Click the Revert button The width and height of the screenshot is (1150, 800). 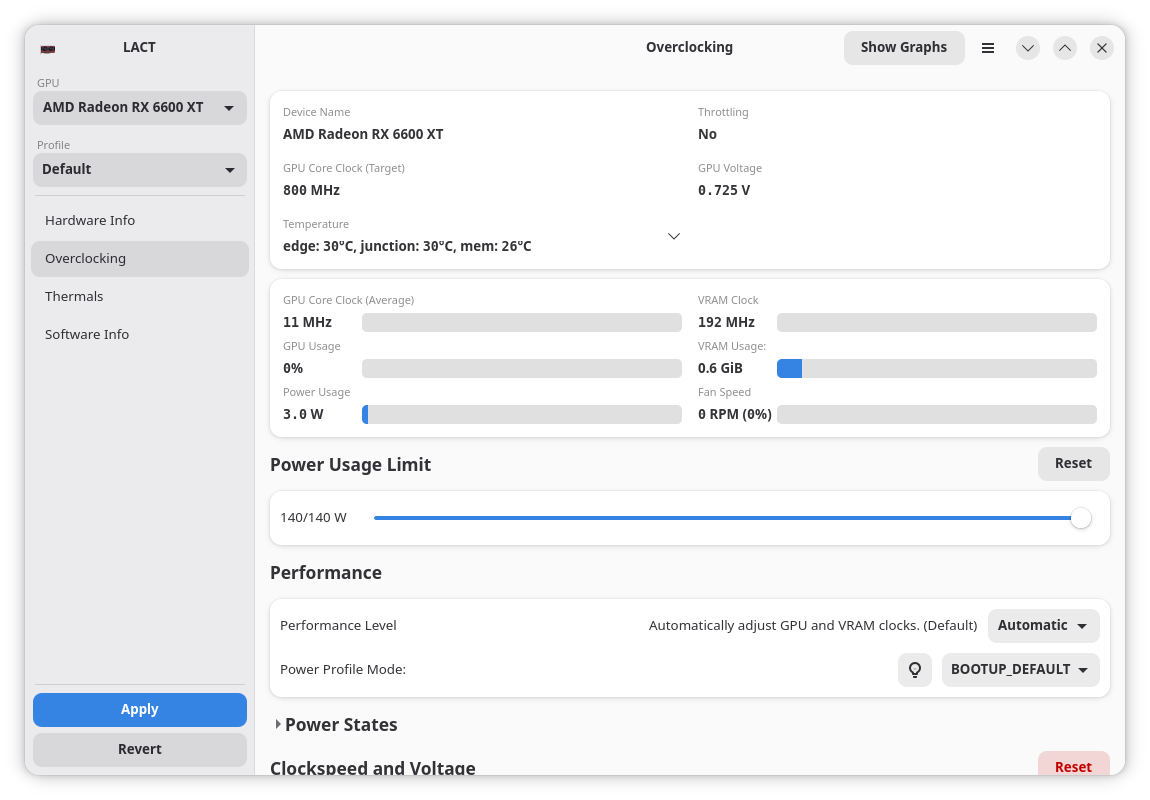[x=139, y=749]
